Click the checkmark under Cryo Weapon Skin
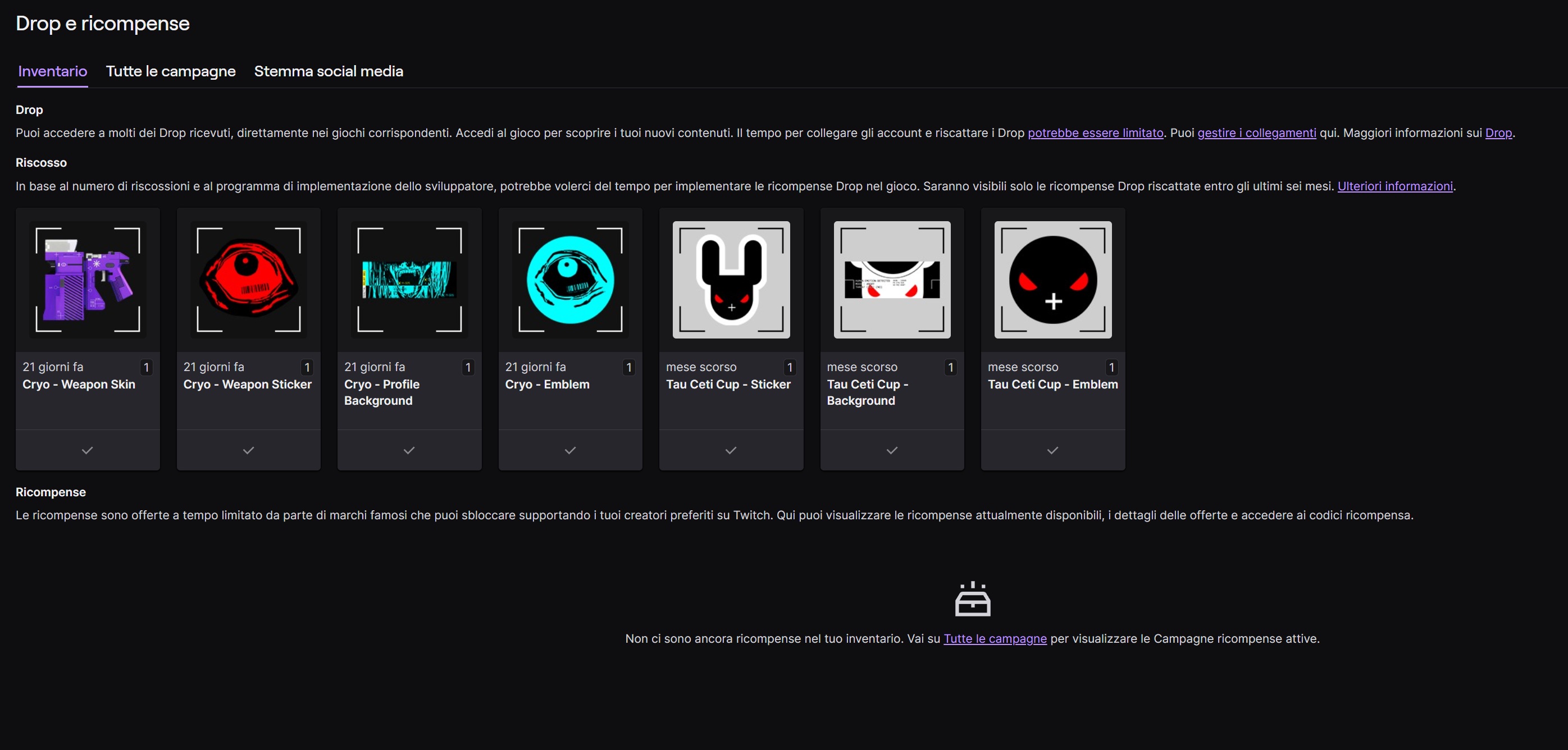This screenshot has height=750, width=1568. (x=88, y=450)
